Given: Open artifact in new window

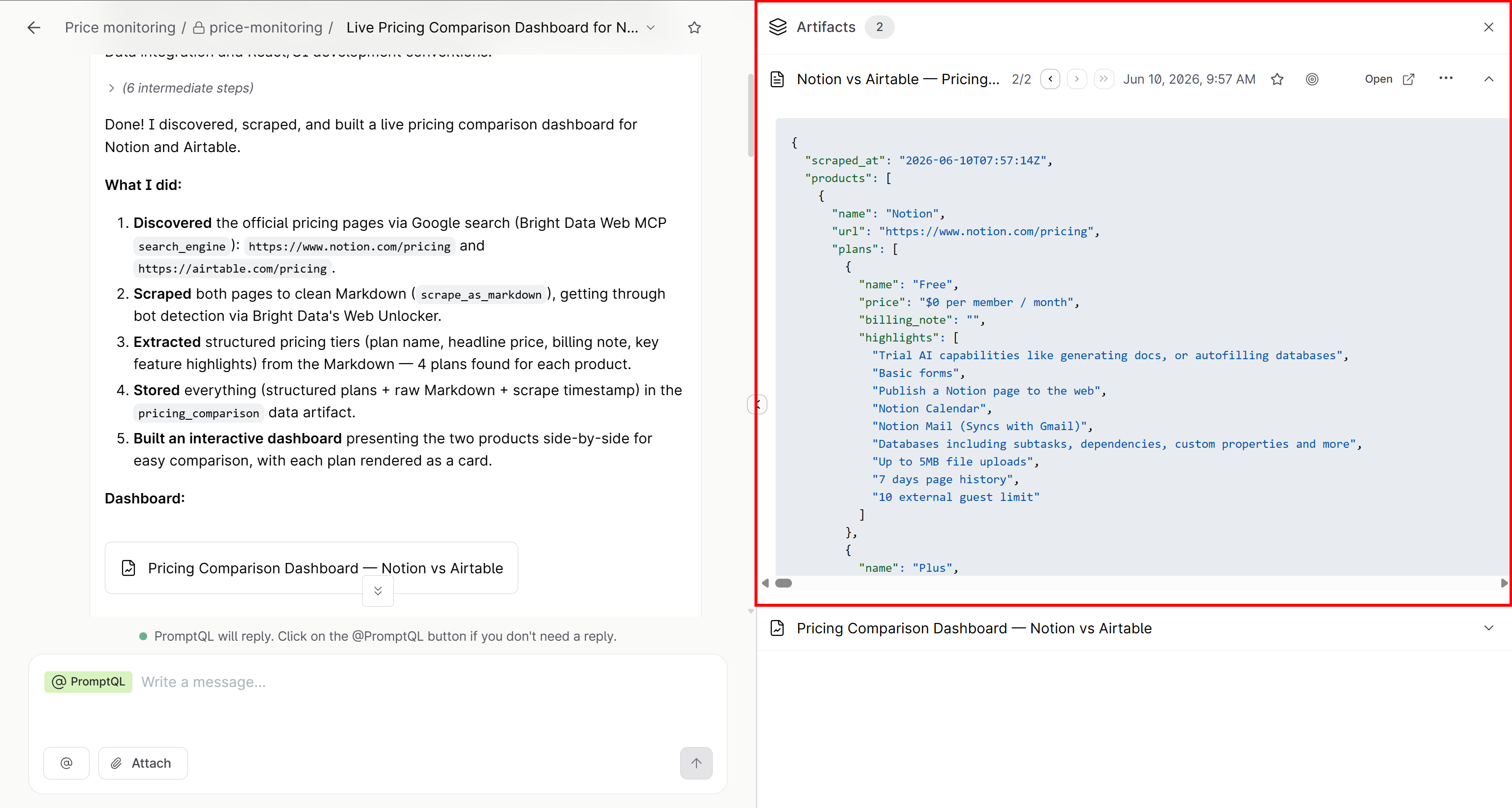Looking at the screenshot, I should click(1389, 79).
